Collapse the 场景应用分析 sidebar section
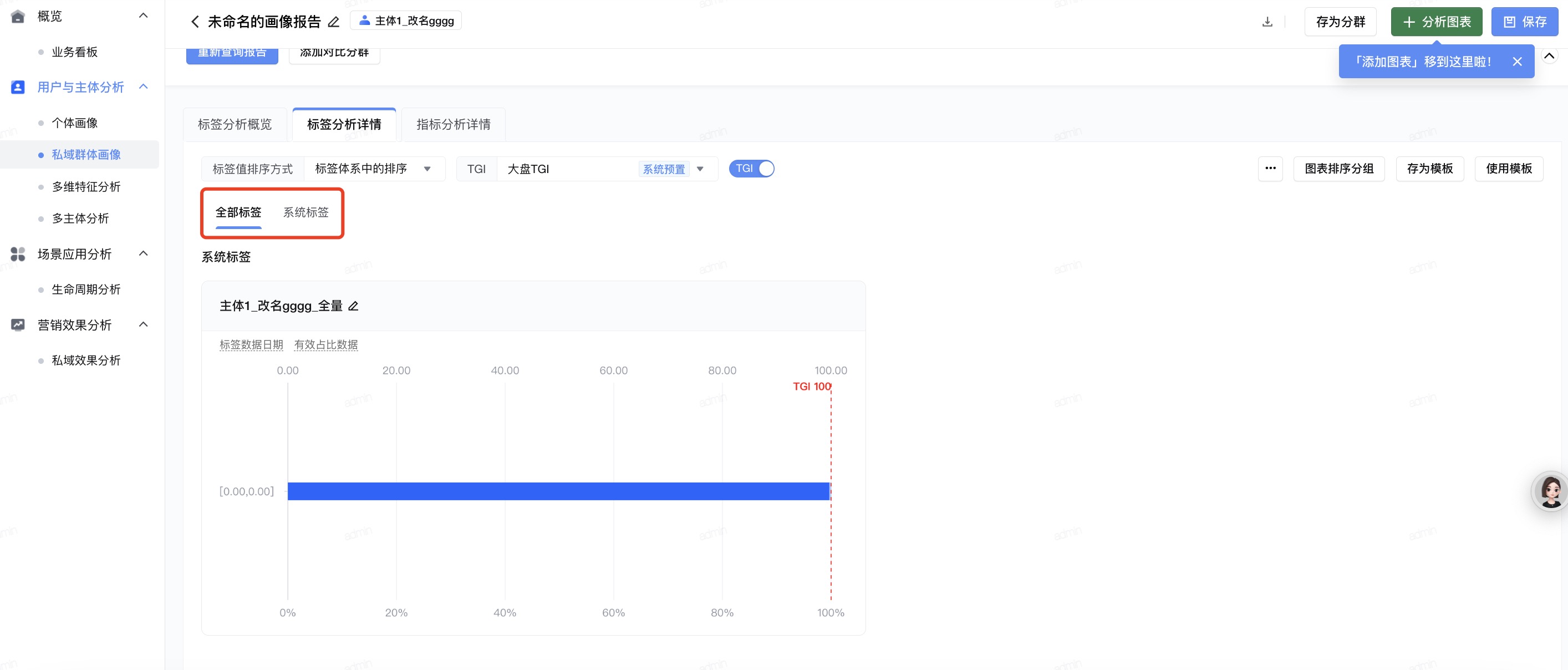 144,253
